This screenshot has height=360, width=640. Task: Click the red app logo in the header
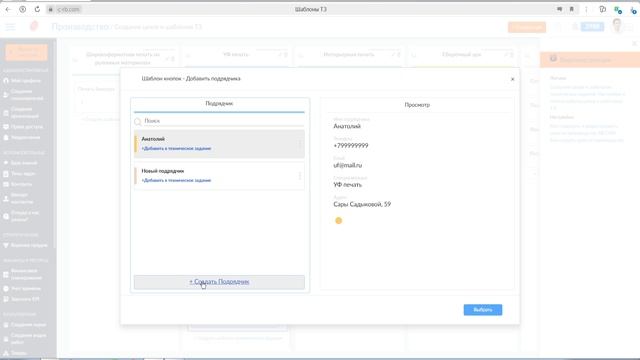click(34, 26)
